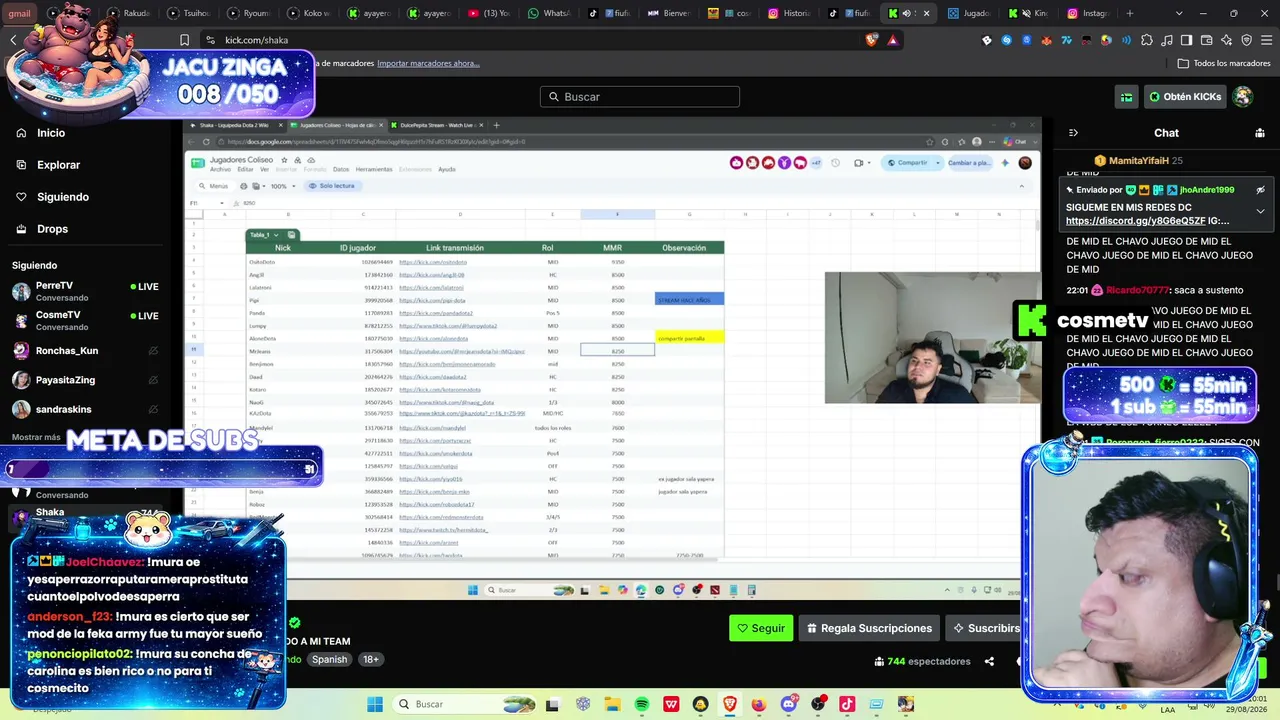Open OBS Studio from the taskbar
Viewport: 1280px width, 720px height.
coord(818,704)
